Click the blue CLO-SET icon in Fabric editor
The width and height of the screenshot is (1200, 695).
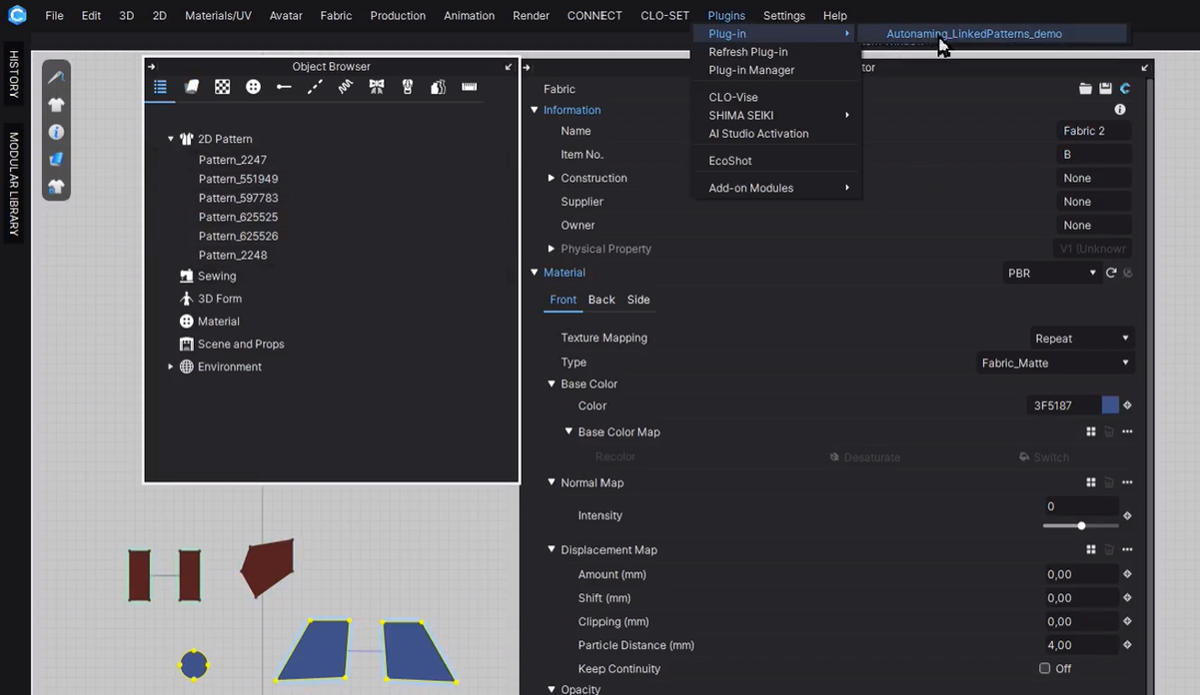click(x=1125, y=89)
